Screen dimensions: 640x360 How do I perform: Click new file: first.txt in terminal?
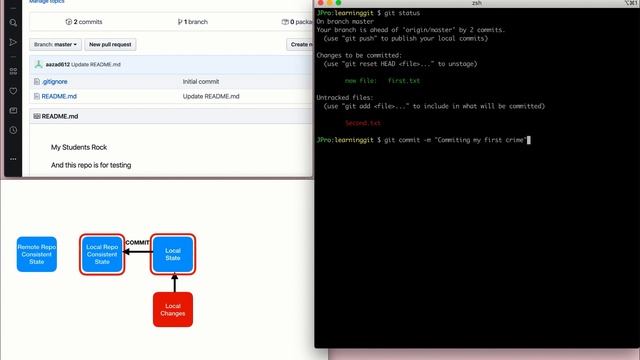pos(382,80)
